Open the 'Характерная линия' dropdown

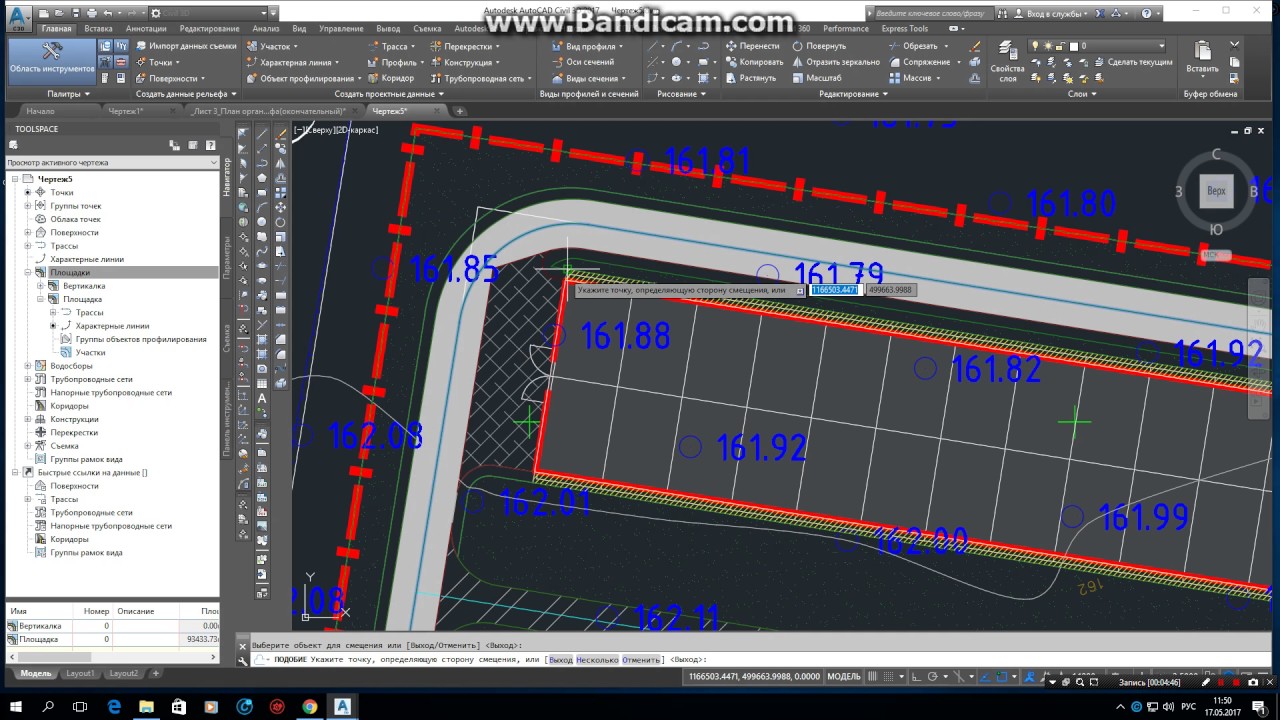coord(294,62)
